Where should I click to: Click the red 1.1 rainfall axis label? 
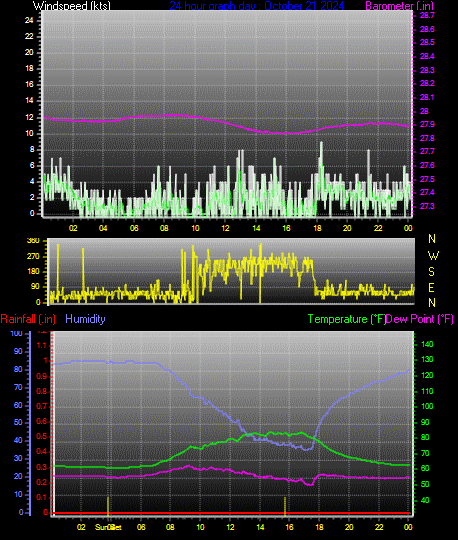tap(42, 345)
